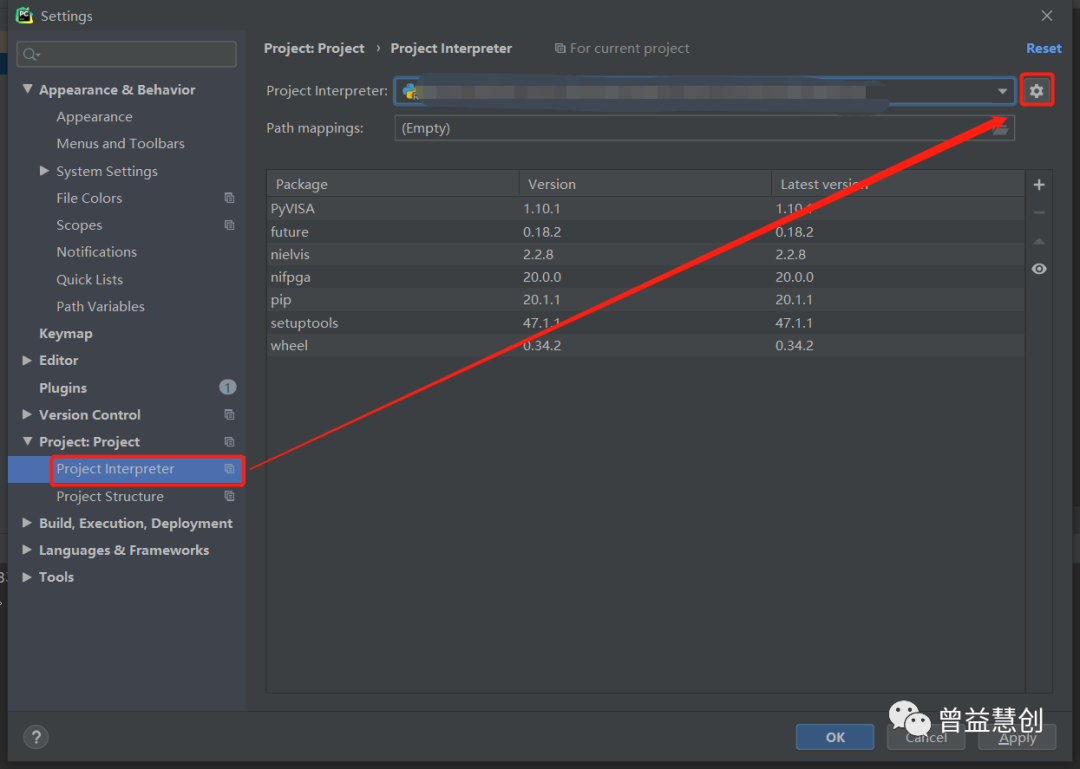
Task: Open the Project Interpreter dropdown
Action: click(x=1002, y=91)
